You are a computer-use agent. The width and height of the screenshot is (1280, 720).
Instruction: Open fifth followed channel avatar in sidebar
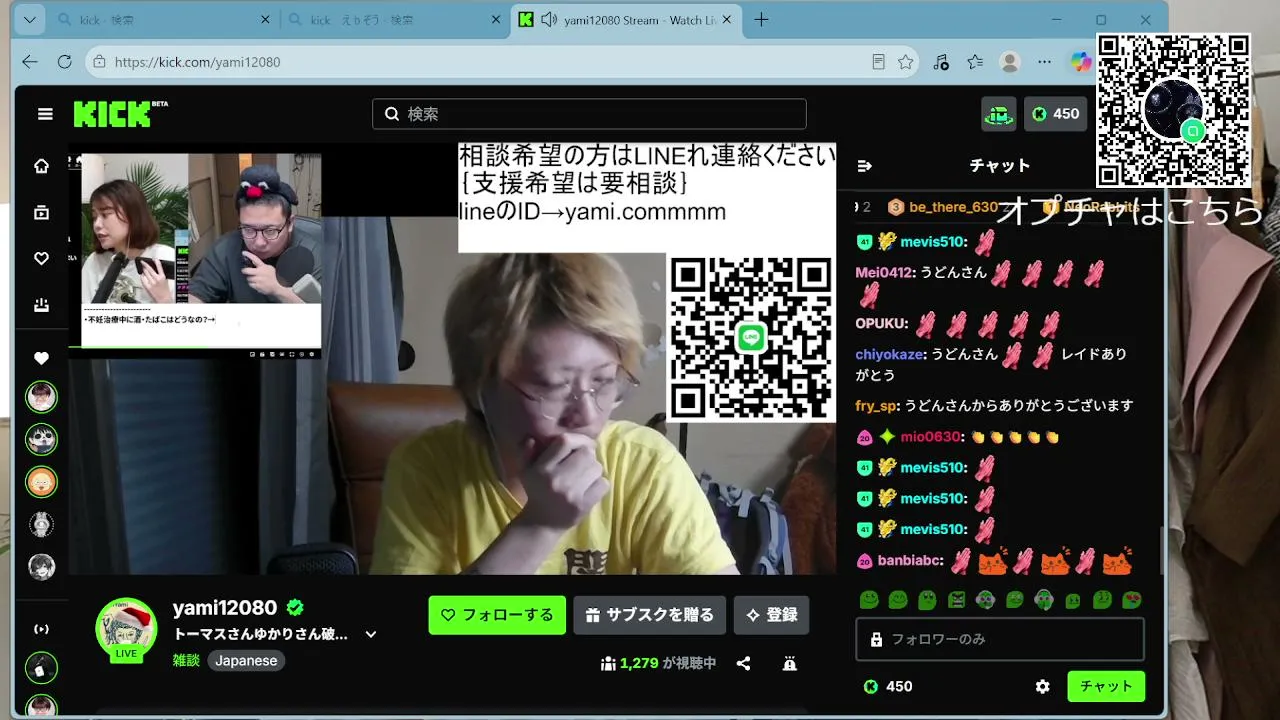(x=41, y=566)
